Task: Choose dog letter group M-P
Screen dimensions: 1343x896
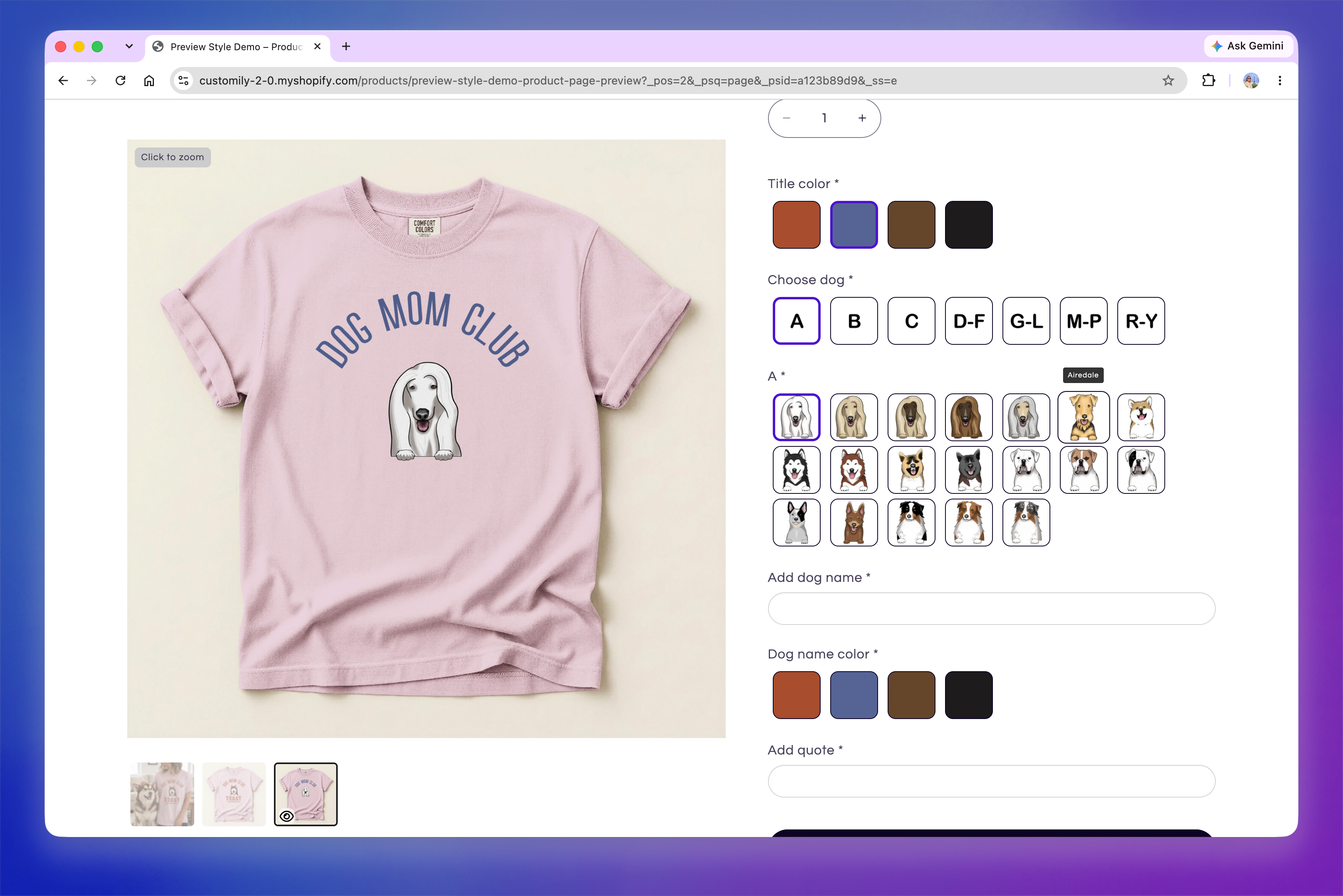Action: [1083, 320]
